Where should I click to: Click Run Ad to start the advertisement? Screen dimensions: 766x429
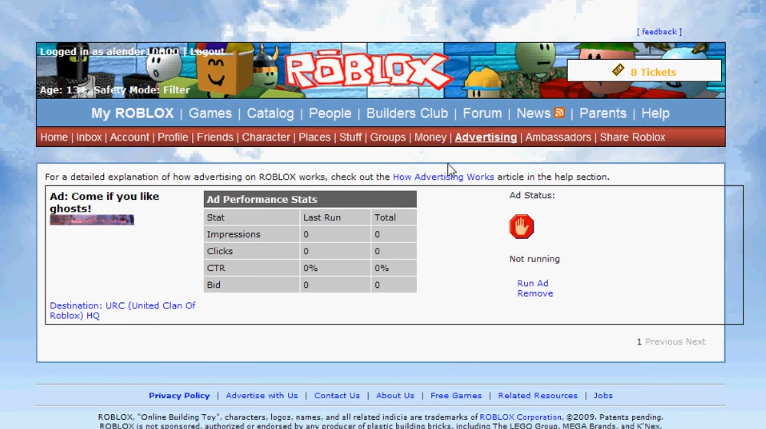tap(533, 283)
